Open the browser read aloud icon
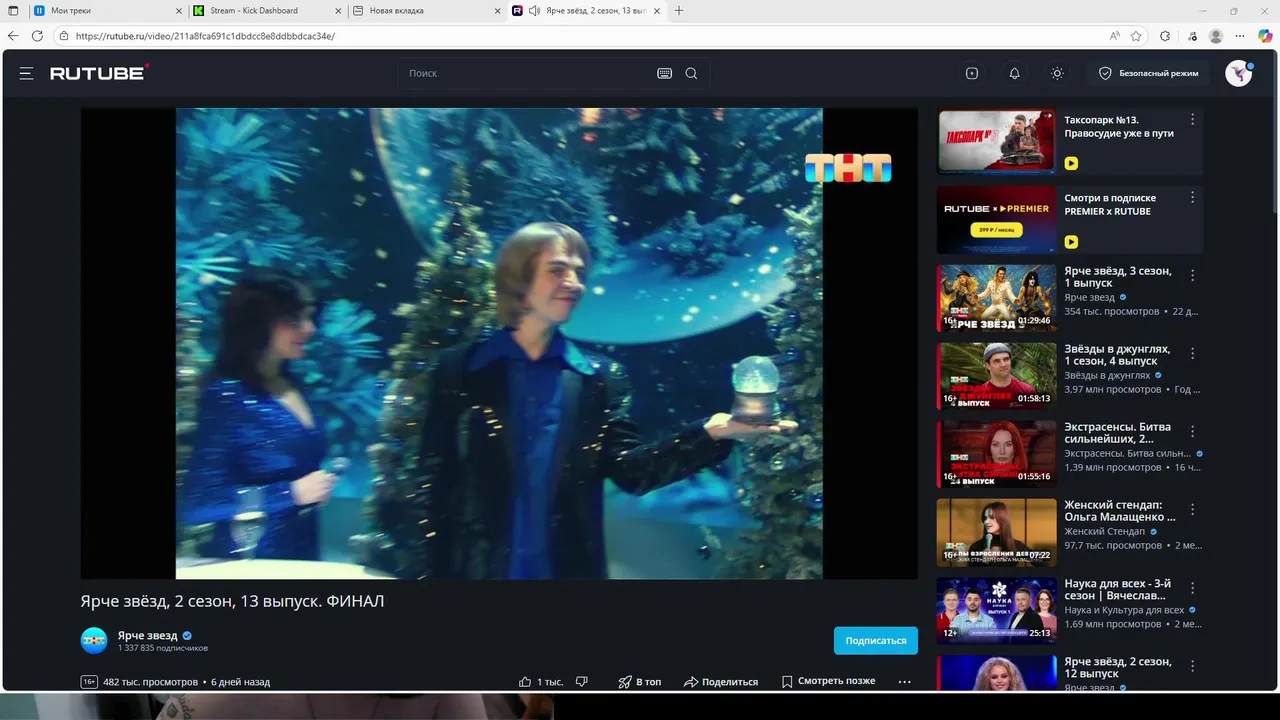1280x720 pixels. tap(1114, 36)
